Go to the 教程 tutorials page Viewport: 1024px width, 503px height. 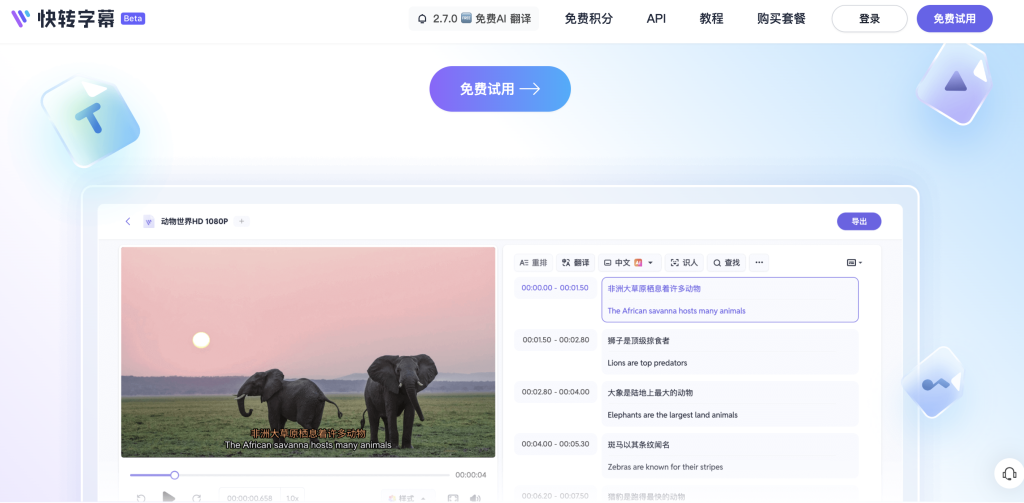tap(711, 19)
